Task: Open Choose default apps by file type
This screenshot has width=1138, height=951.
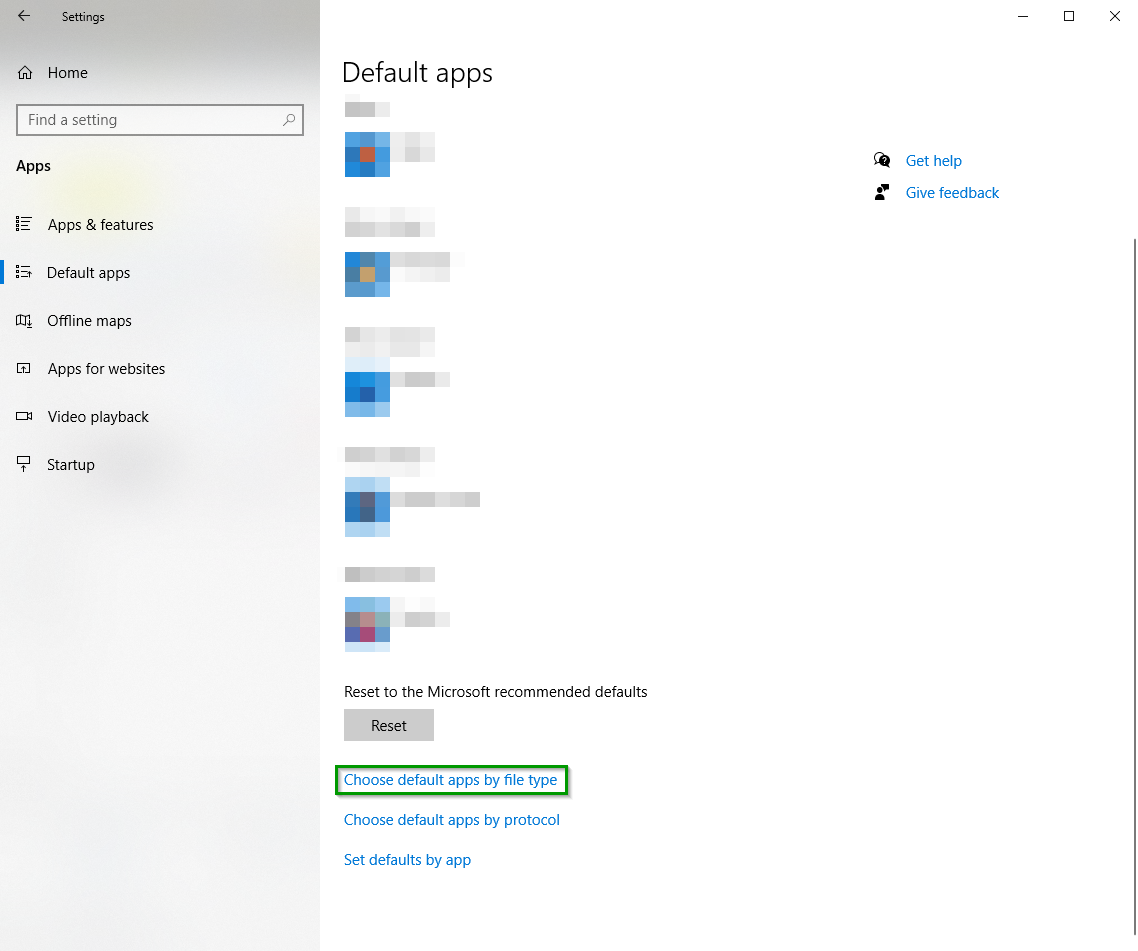Action: (x=450, y=780)
